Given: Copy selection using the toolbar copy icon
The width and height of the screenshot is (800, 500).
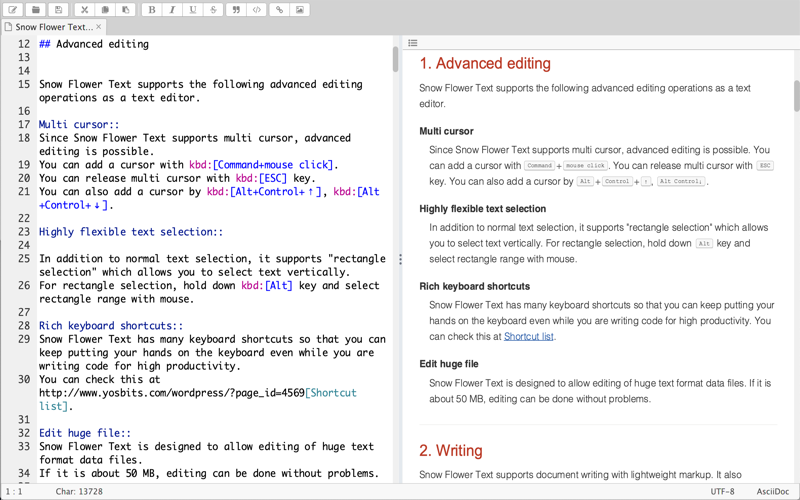Looking at the screenshot, I should click(105, 9).
